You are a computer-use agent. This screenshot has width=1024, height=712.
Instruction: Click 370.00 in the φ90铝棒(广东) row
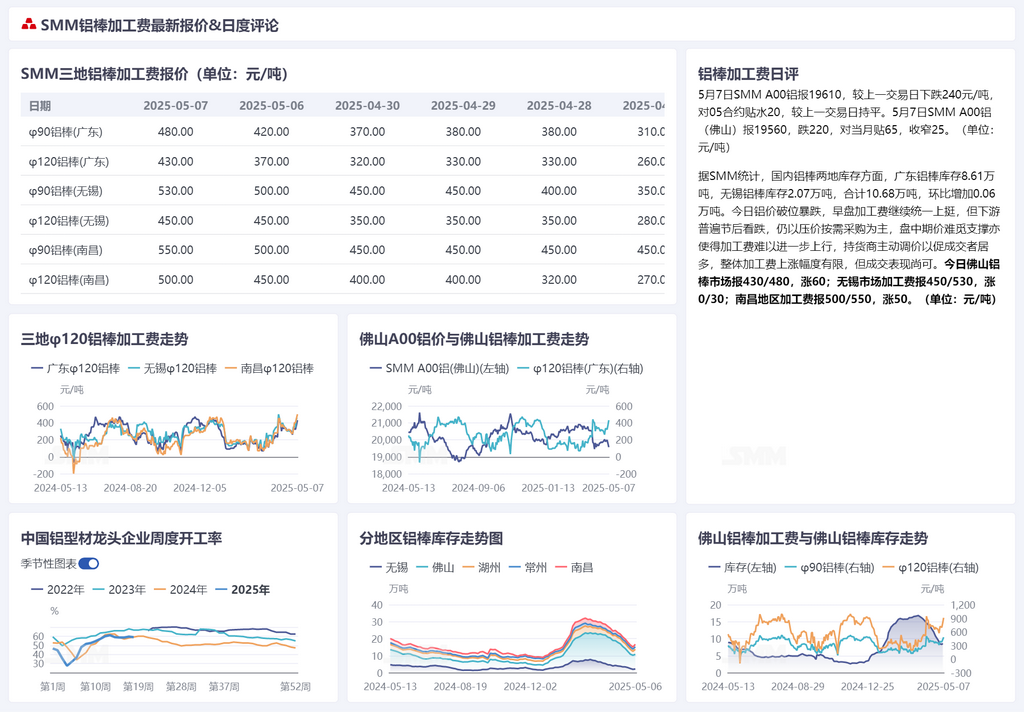coord(367,132)
